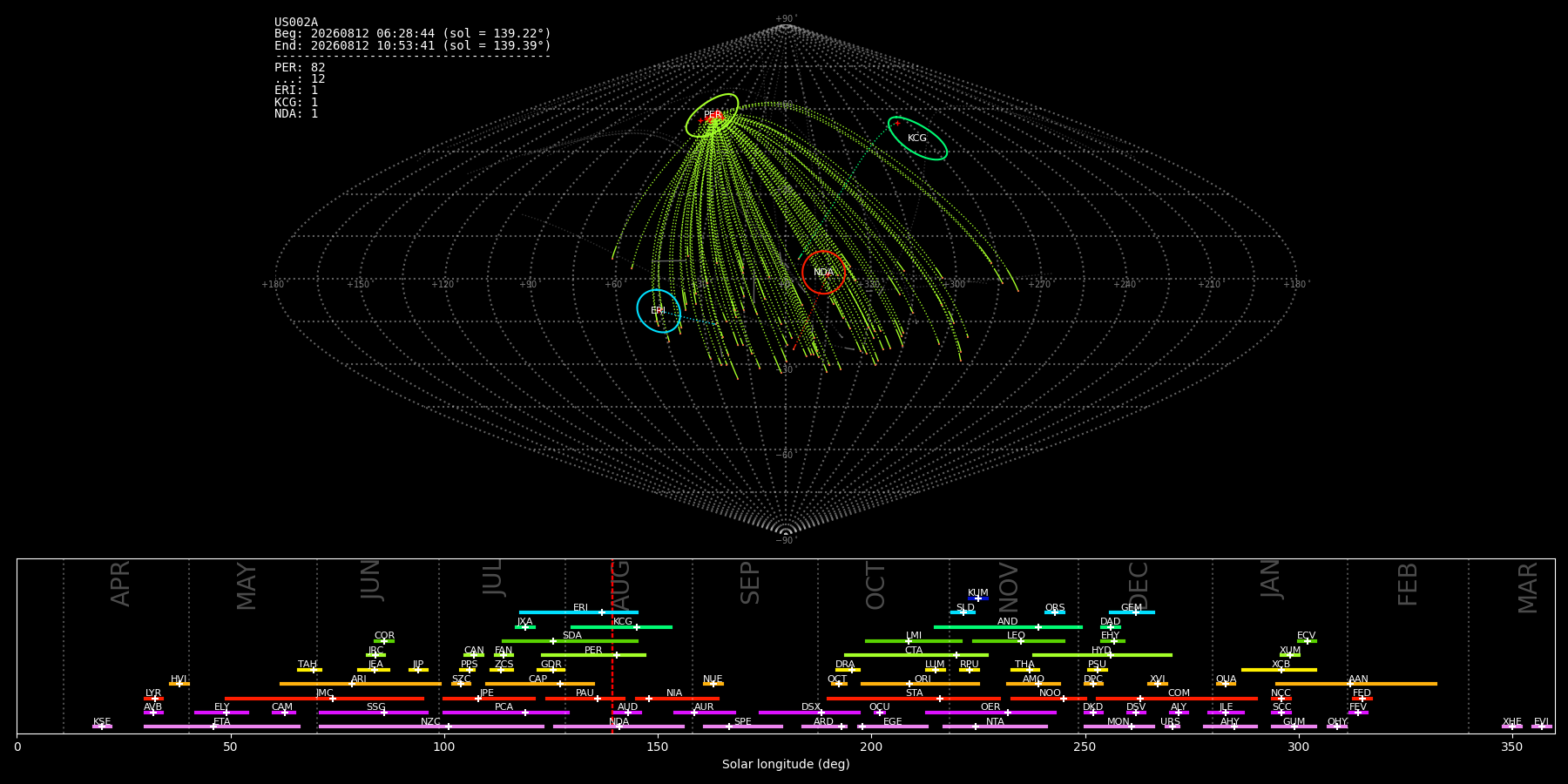
Task: Click the red dashed current solar longitude line
Action: tap(612, 645)
